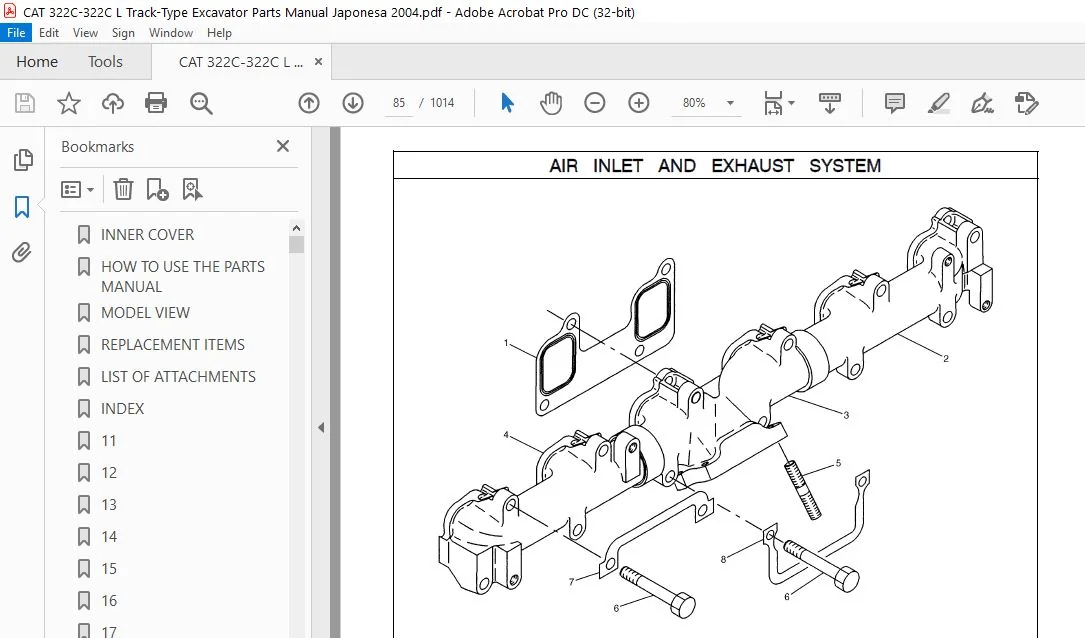Jump to bookmark 11
The height and width of the screenshot is (638, 1085).
pyautogui.click(x=109, y=441)
